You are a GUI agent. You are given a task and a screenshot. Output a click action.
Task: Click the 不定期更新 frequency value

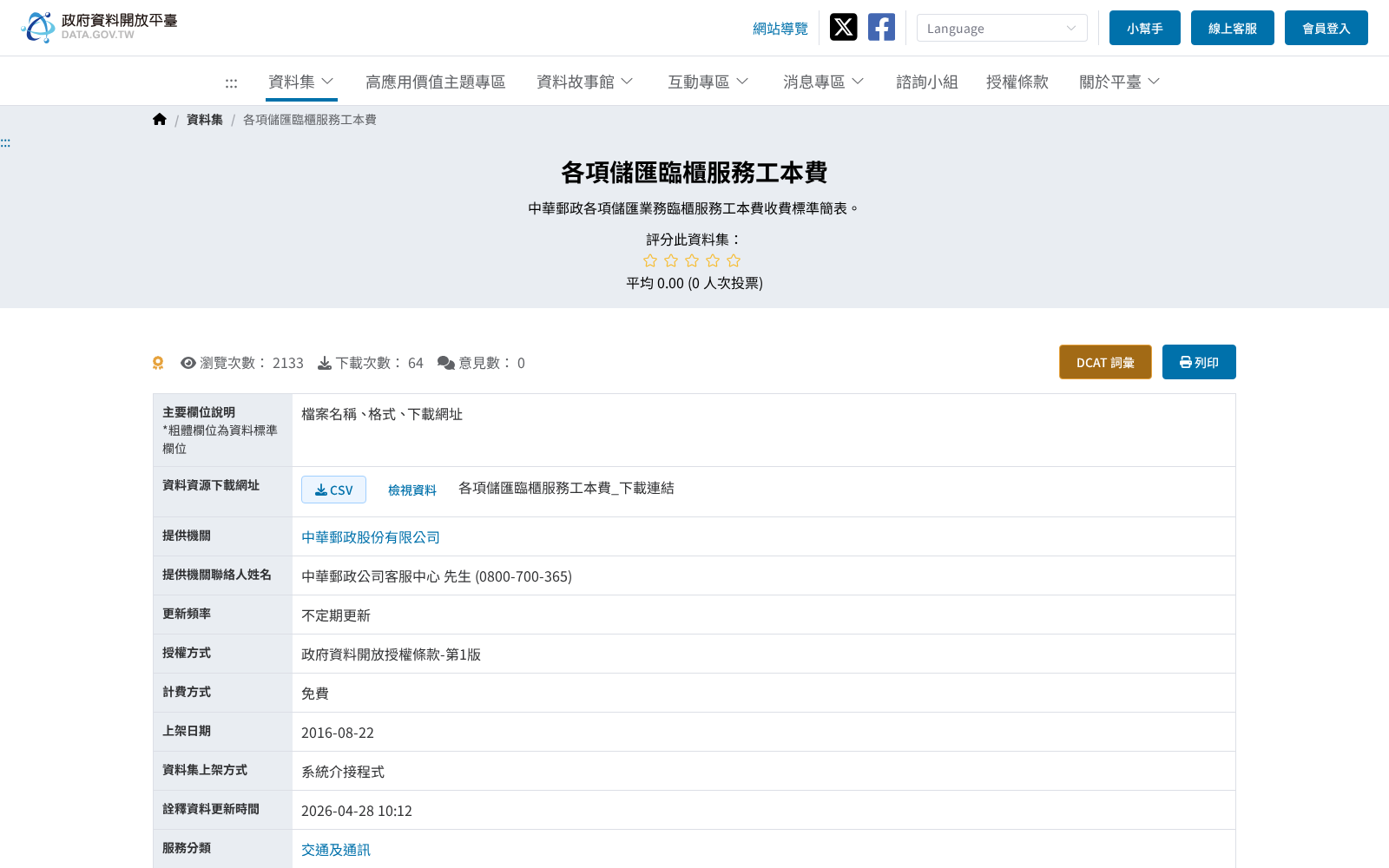336,615
